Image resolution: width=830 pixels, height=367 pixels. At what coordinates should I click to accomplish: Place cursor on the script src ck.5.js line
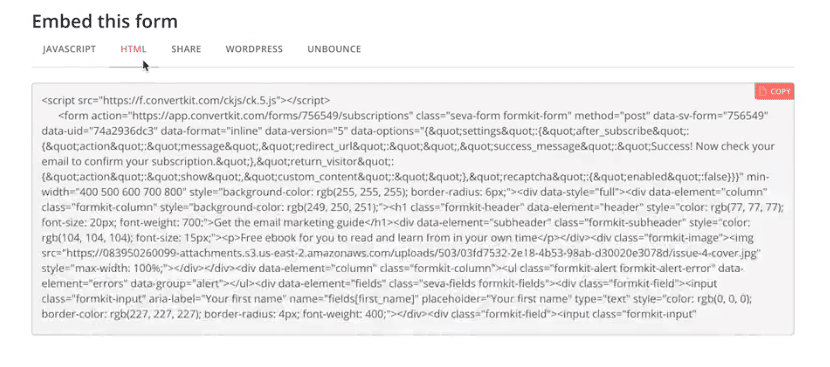click(186, 100)
